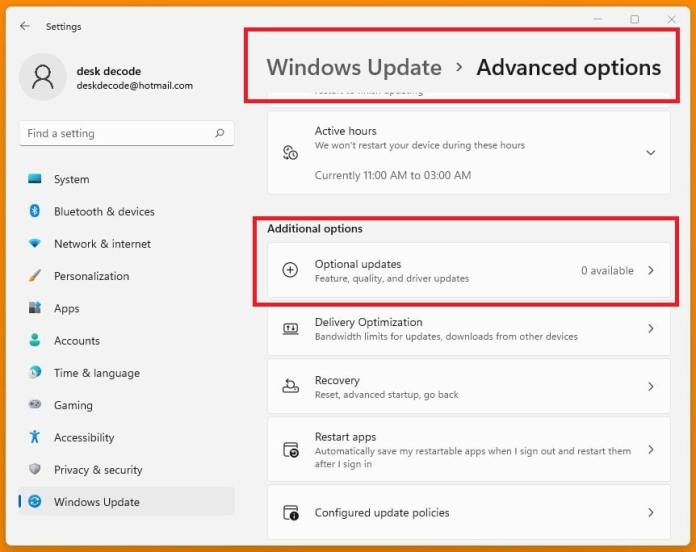This screenshot has height=552, width=696.
Task: Maximize the Settings window
Action: point(635,19)
